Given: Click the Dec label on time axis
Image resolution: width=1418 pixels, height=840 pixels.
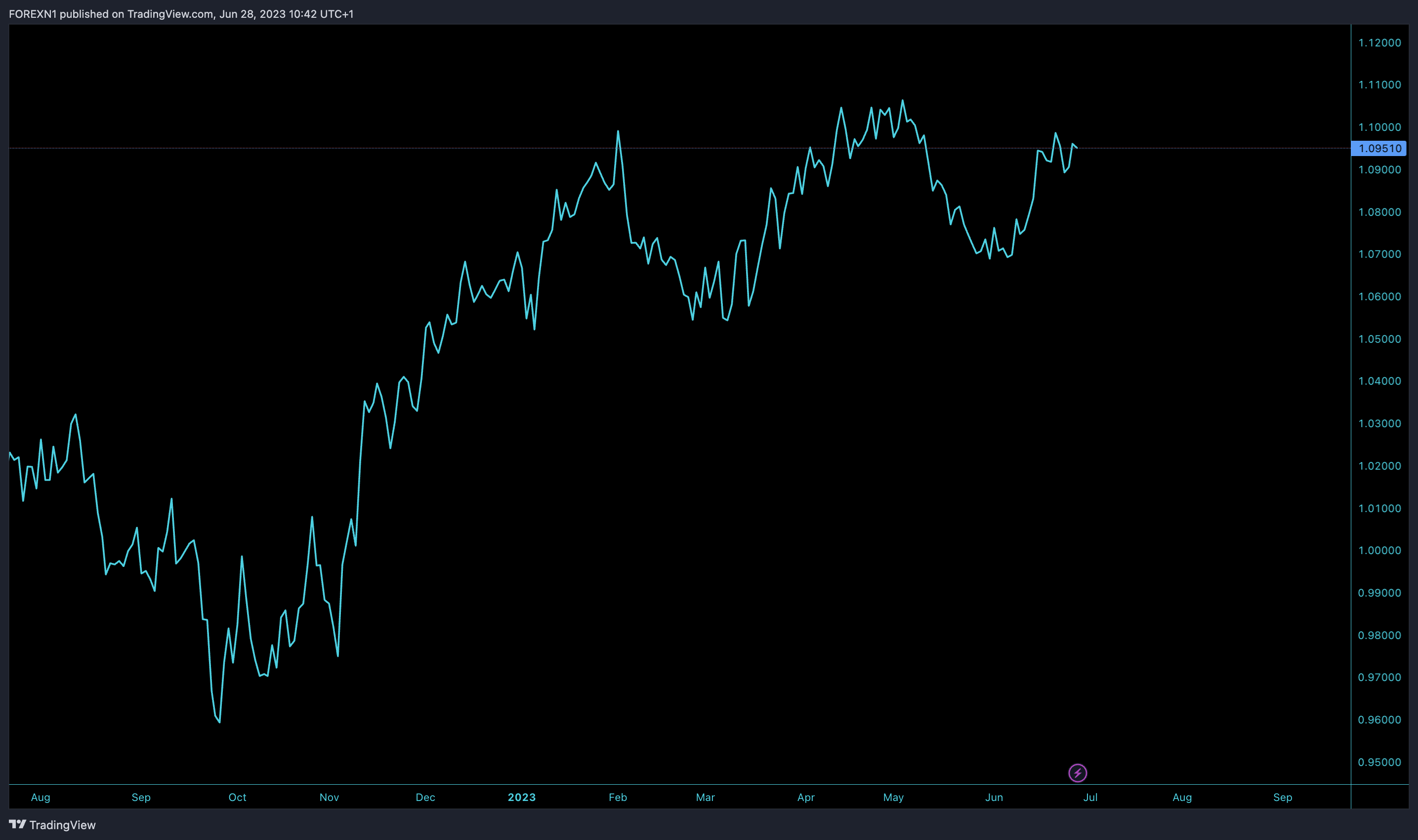Looking at the screenshot, I should coord(425,797).
